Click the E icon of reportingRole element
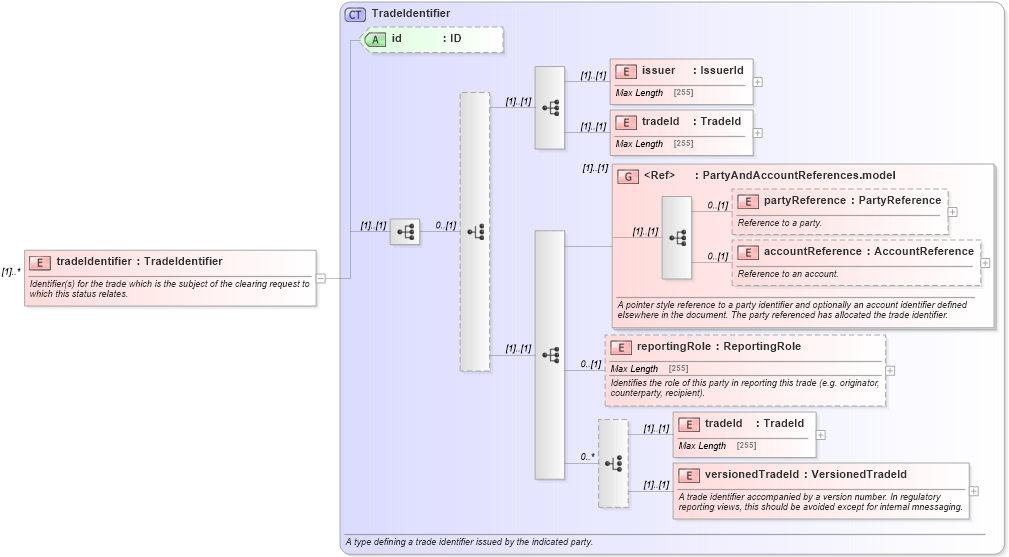Screen dimensions: 1009x557 (621, 347)
